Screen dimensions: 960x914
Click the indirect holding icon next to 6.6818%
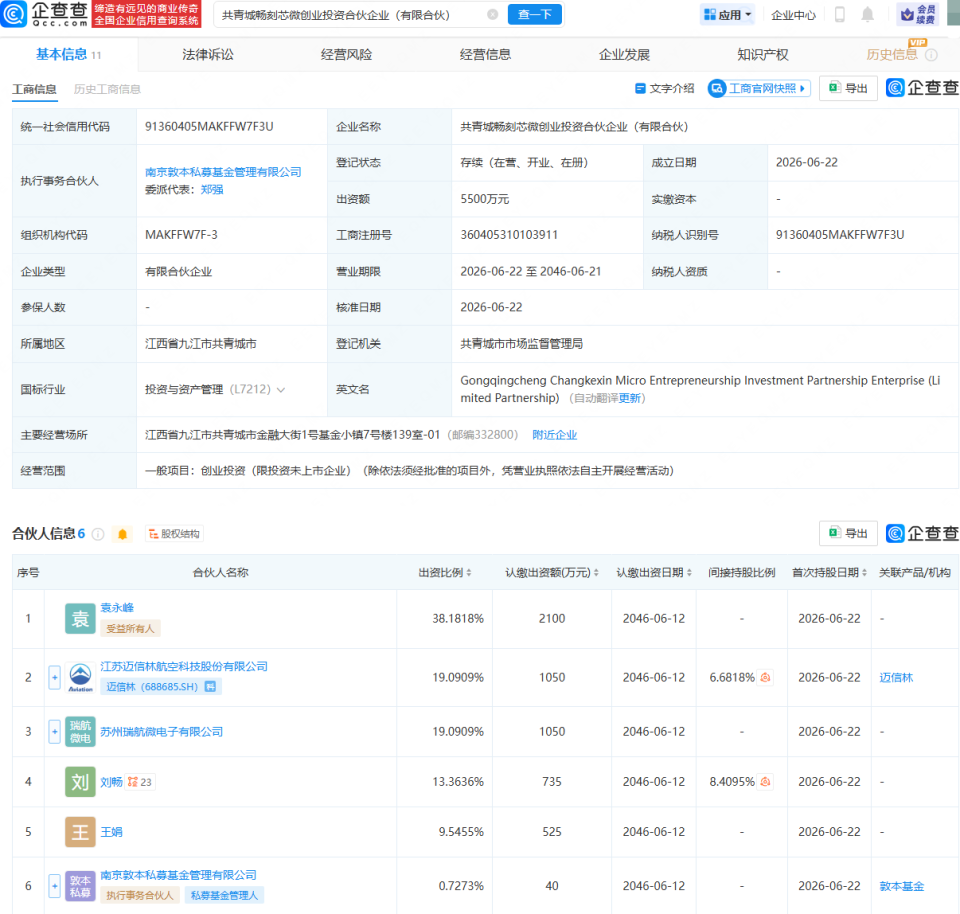tap(765, 678)
